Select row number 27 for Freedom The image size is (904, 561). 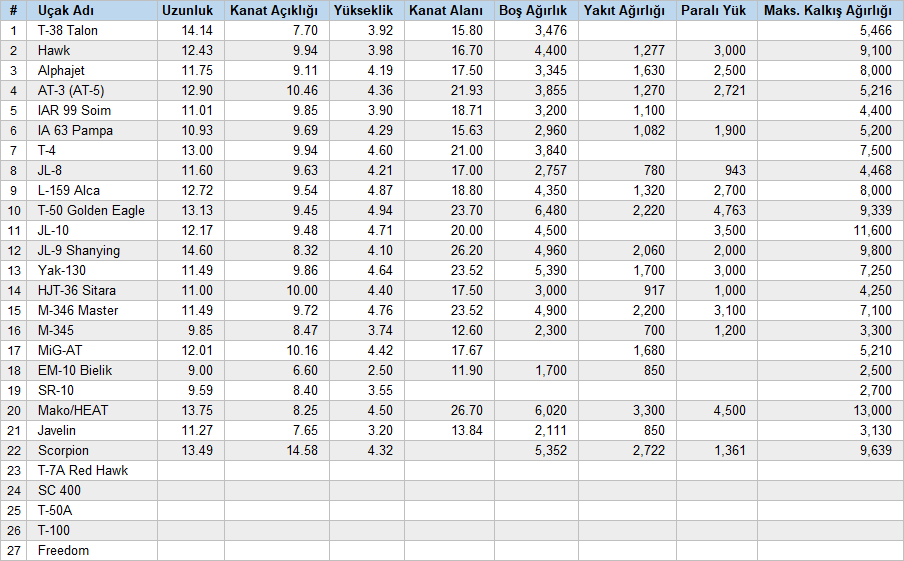[13, 551]
